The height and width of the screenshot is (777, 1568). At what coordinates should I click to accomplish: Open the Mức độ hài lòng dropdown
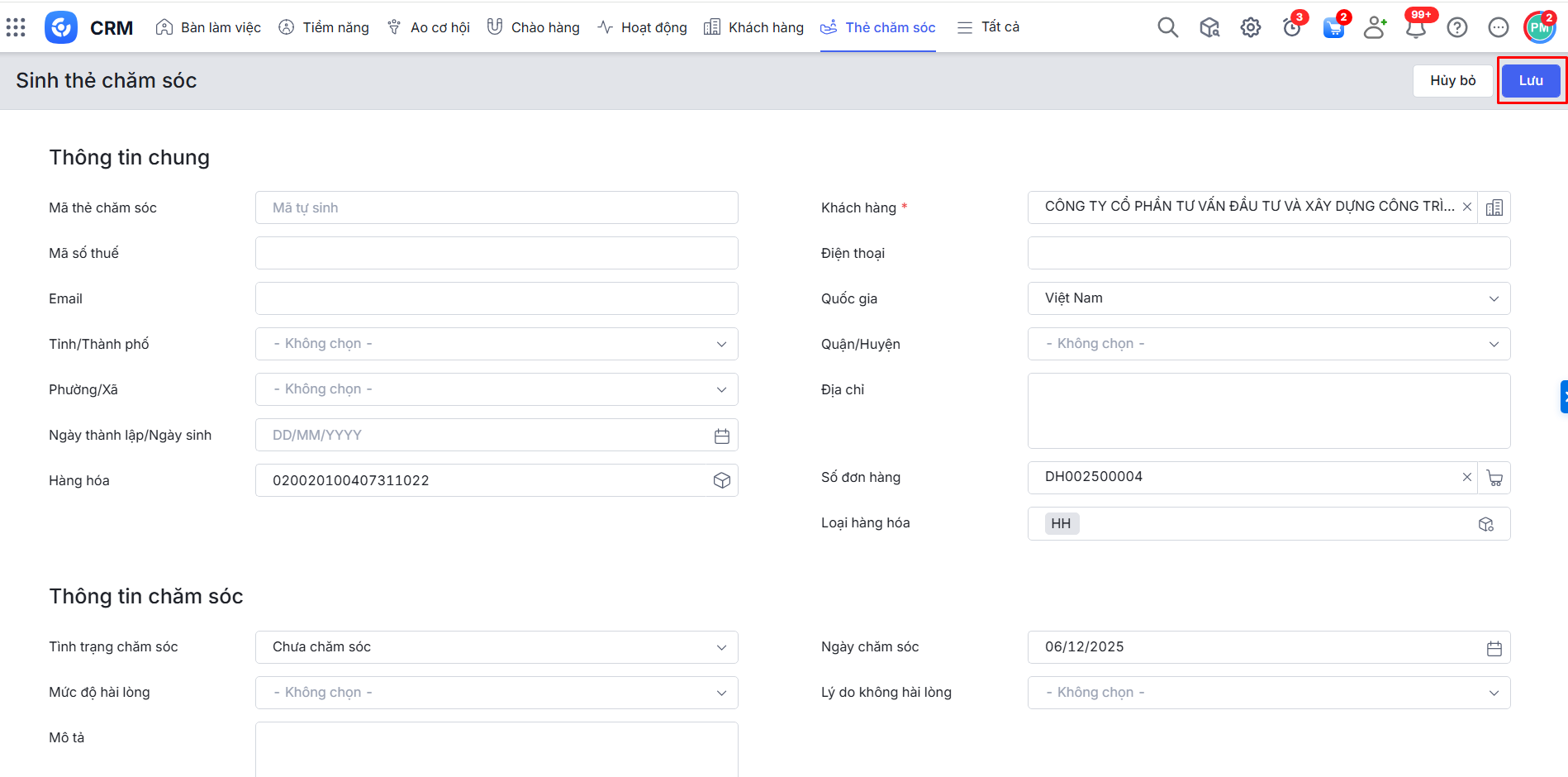496,693
